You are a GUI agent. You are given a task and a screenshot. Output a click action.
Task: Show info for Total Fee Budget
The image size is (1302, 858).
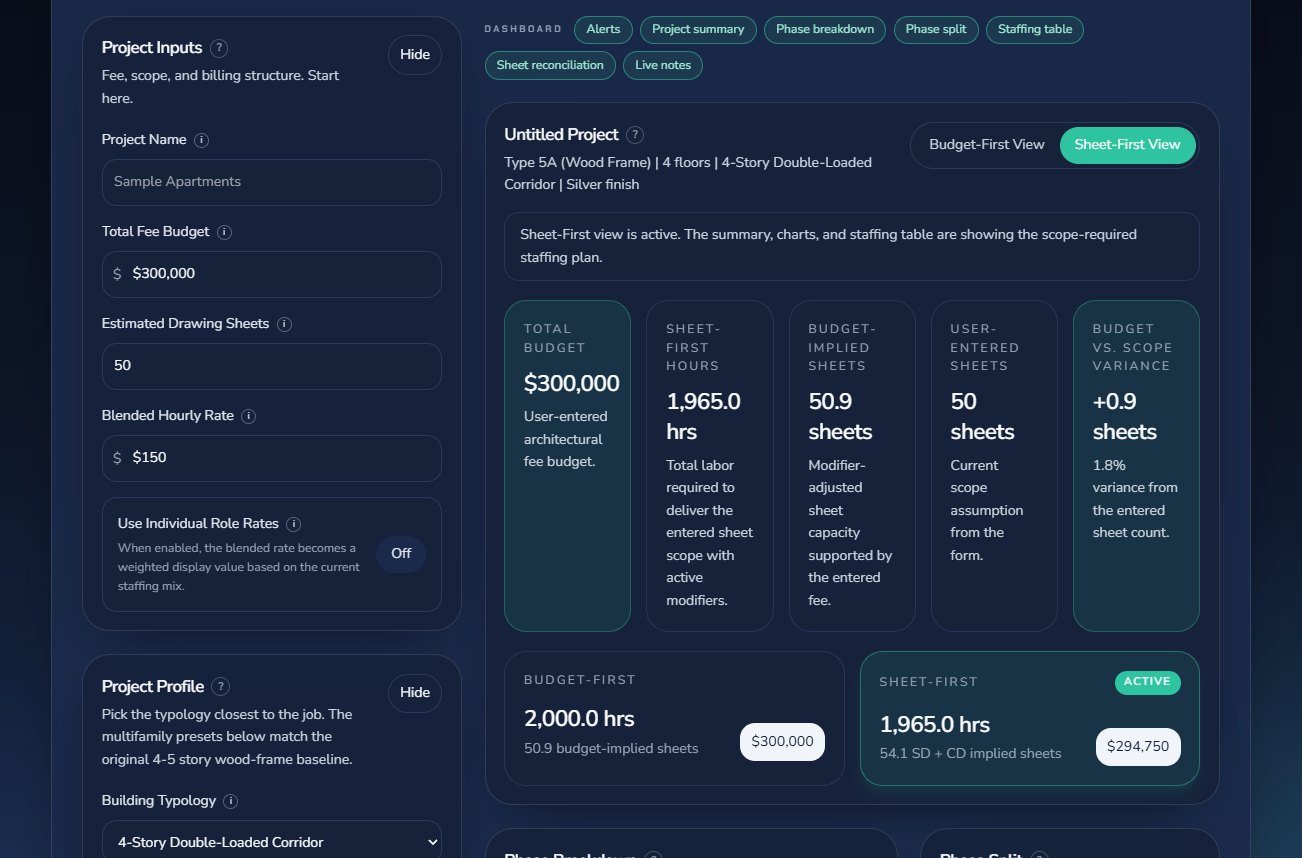224,232
